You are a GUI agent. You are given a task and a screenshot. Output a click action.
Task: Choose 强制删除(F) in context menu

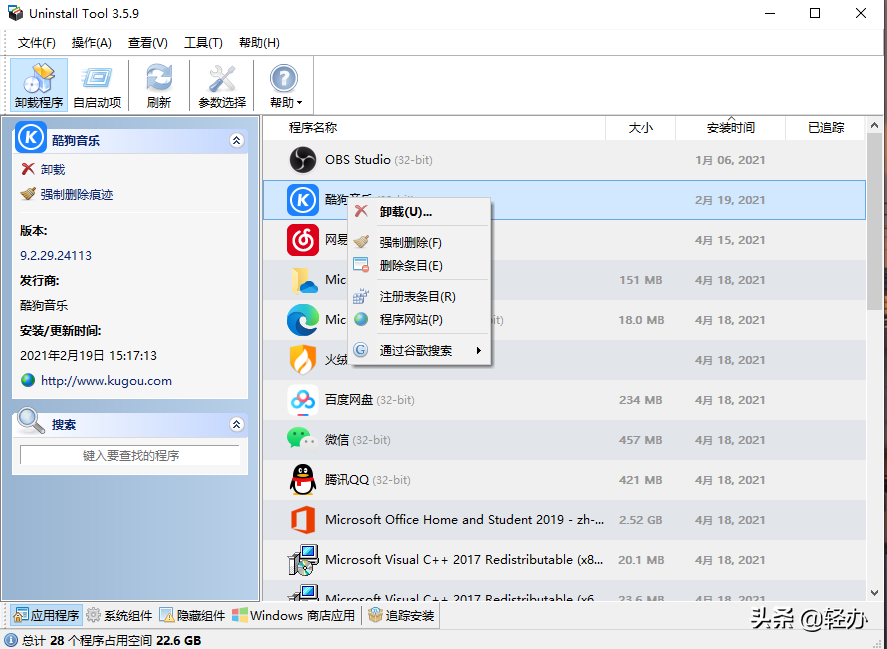pos(419,242)
